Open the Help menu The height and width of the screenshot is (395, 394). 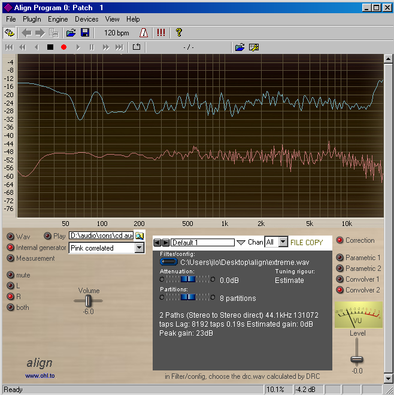tap(133, 19)
